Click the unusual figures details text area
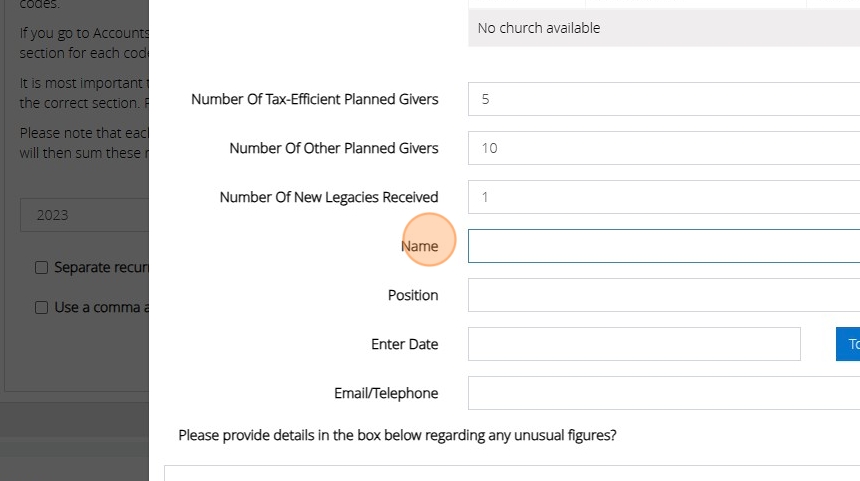The image size is (860, 481). point(512,472)
